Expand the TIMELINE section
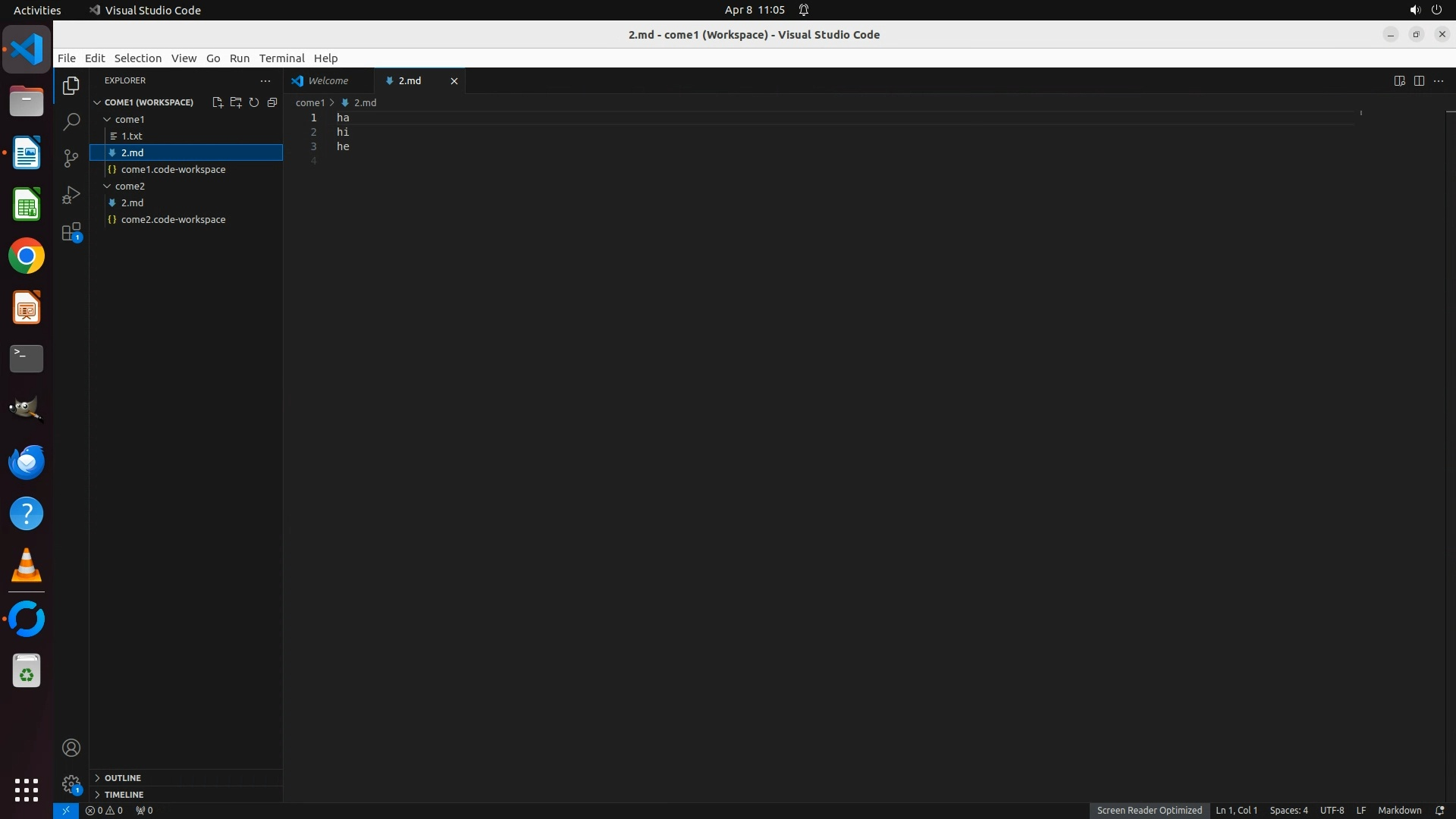1456x819 pixels. tap(124, 795)
